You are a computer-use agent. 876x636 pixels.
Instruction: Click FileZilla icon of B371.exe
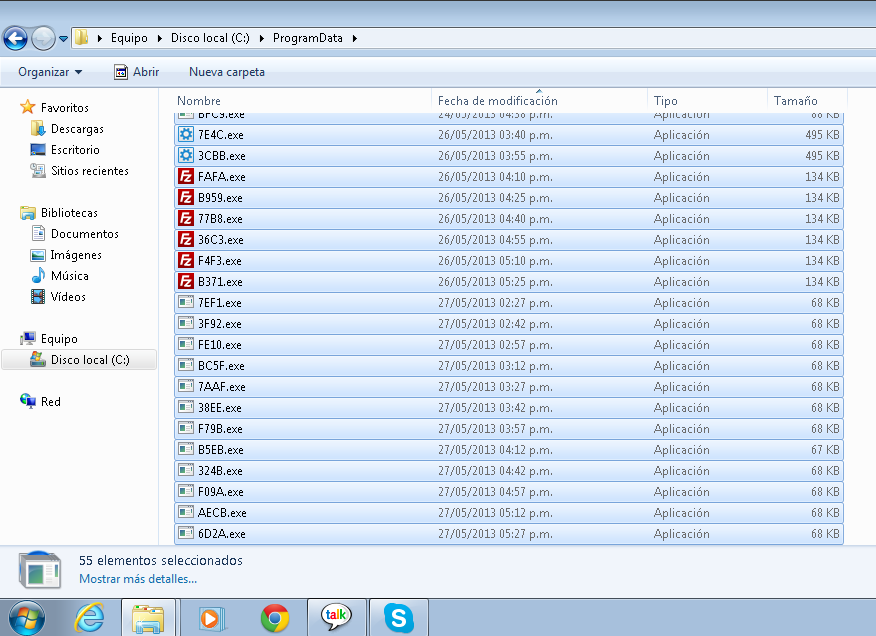click(185, 281)
